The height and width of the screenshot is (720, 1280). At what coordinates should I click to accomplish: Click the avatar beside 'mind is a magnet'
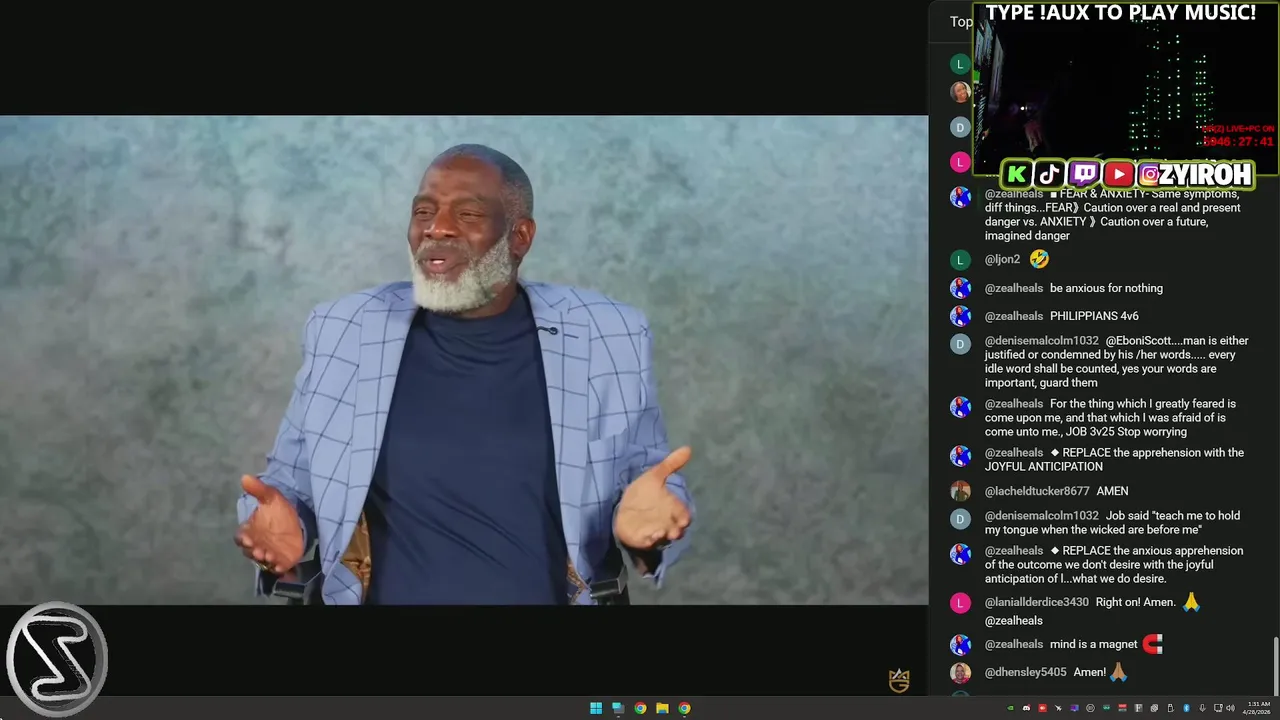tap(960, 645)
